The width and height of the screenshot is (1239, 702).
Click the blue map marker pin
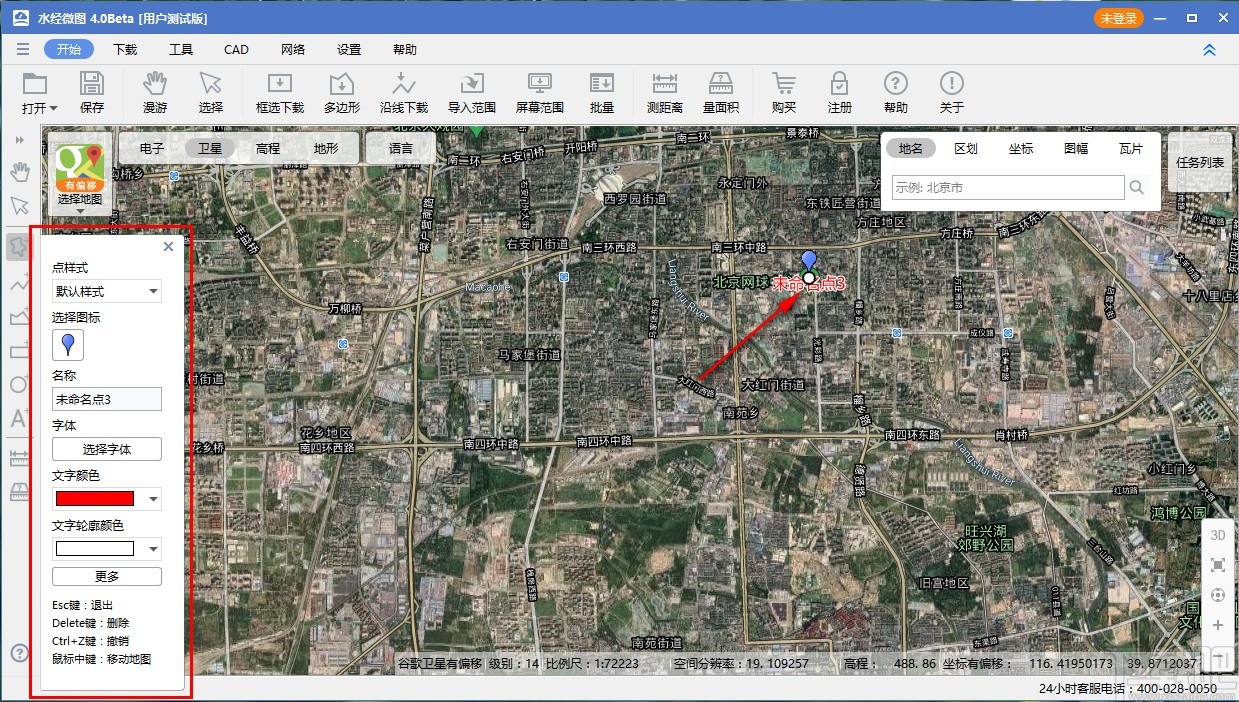[x=809, y=263]
